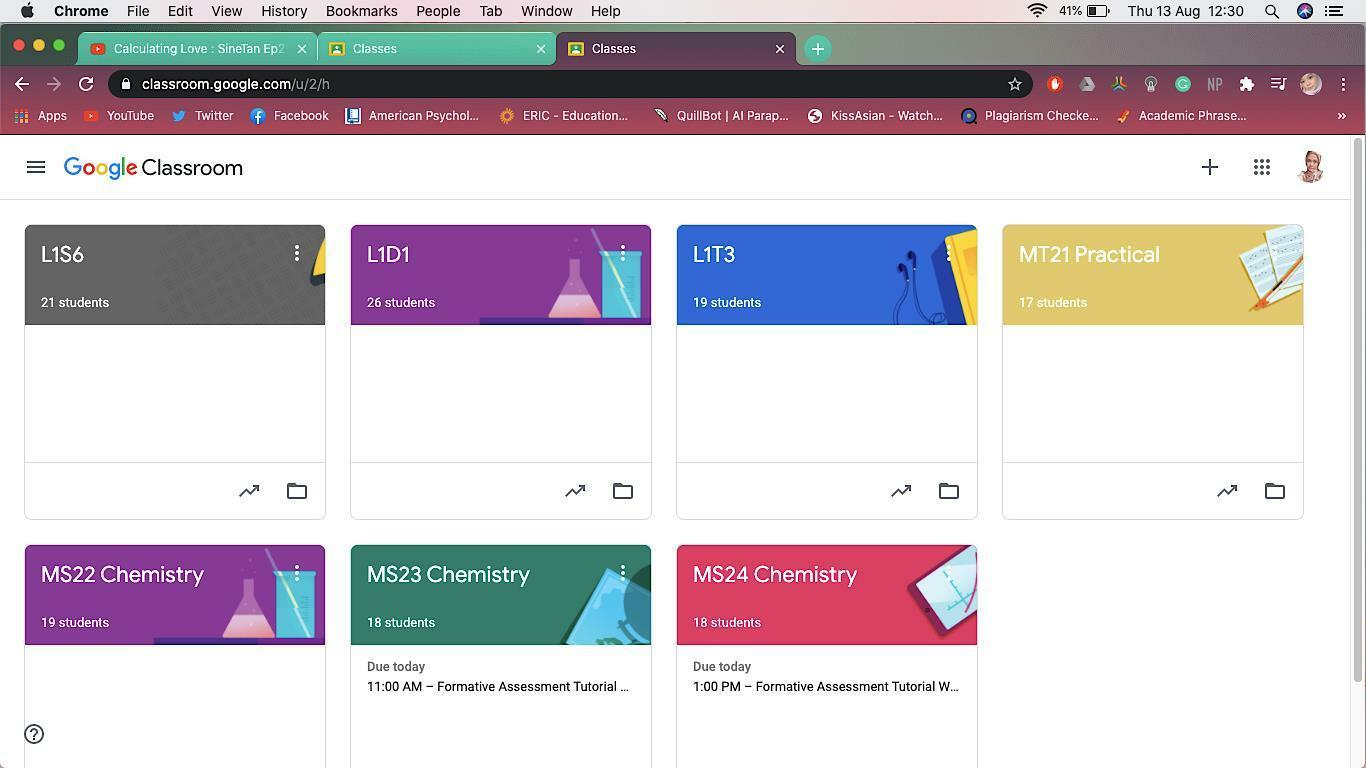Open Chrome's three-dot menu
Viewport: 1366px width, 768px height.
(x=1343, y=84)
